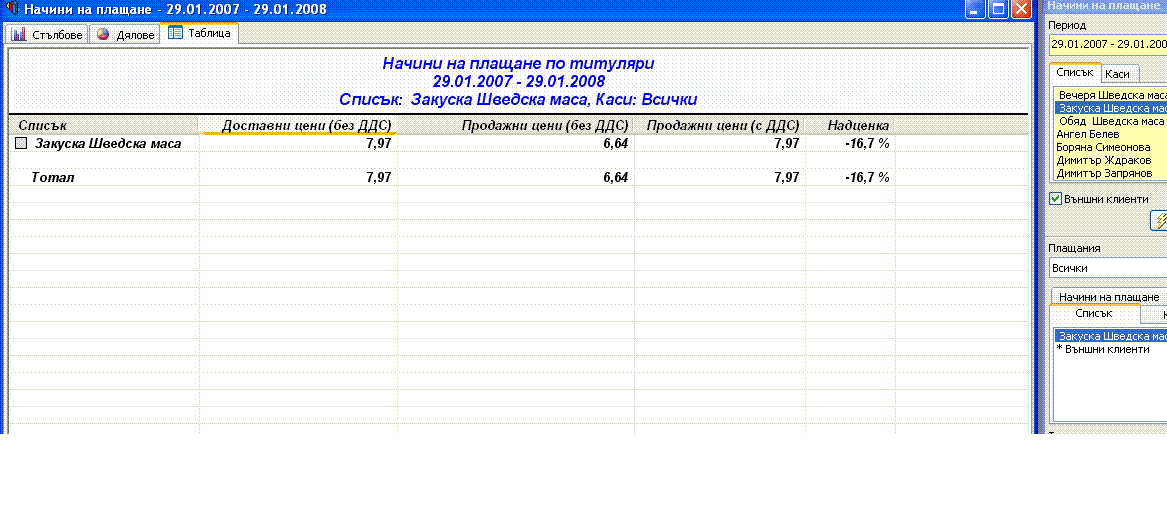Click the bar chart icon on Стълбове tab

pos(19,34)
